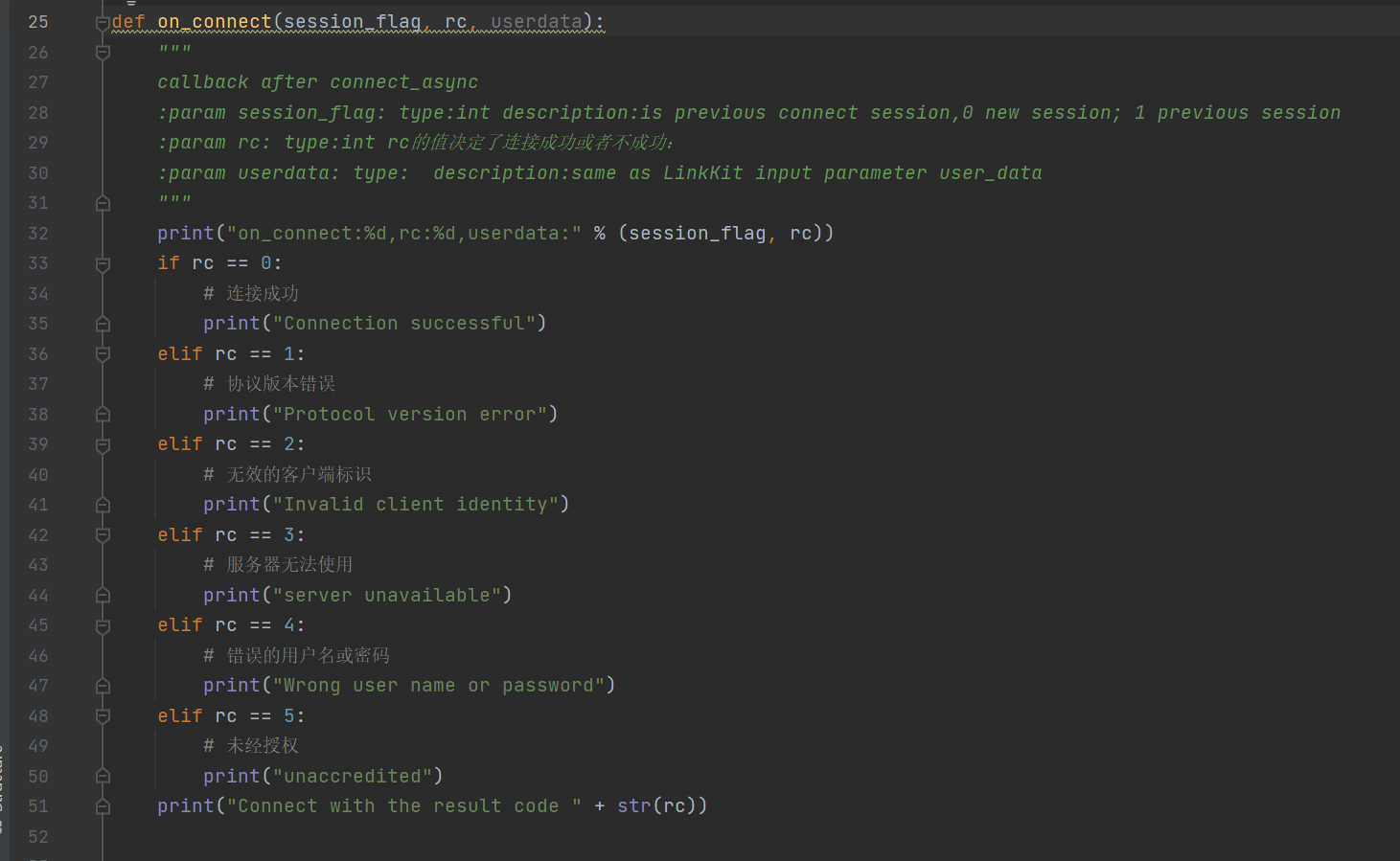Collapse the on_connect function fold marker
The image size is (1400, 861).
tap(103, 23)
